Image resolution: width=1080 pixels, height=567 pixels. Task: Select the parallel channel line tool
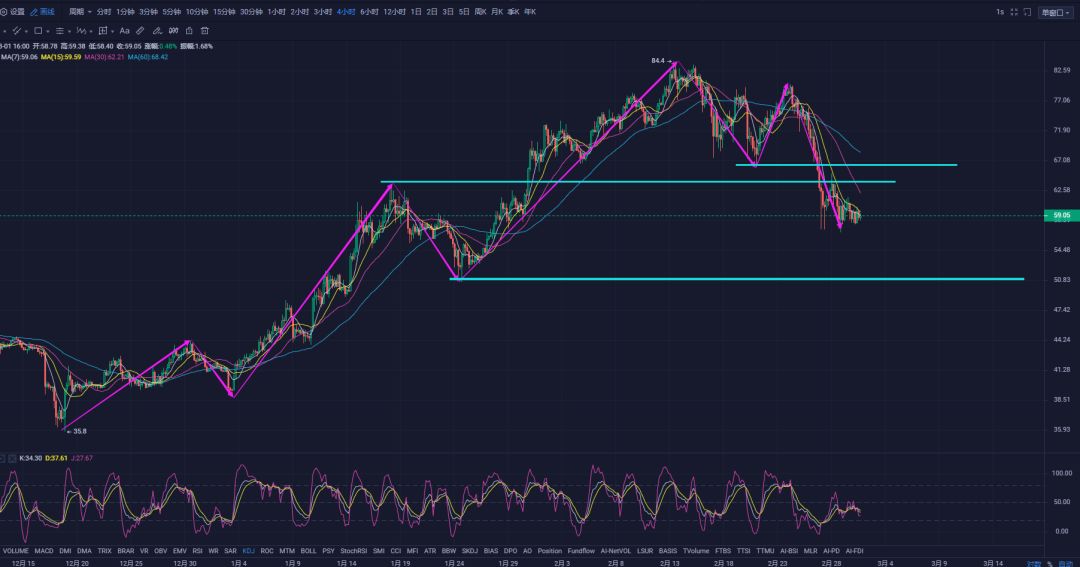click(x=17, y=30)
